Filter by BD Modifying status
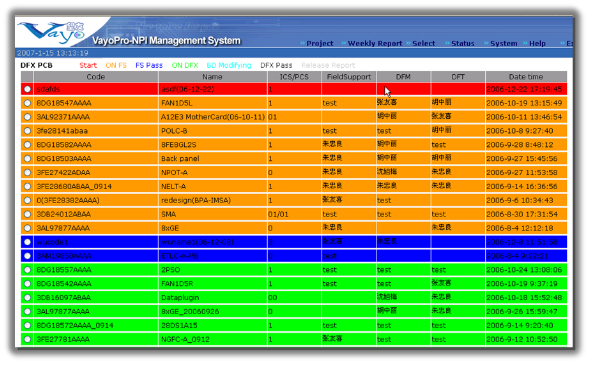The width and height of the screenshot is (593, 368). click(229, 65)
